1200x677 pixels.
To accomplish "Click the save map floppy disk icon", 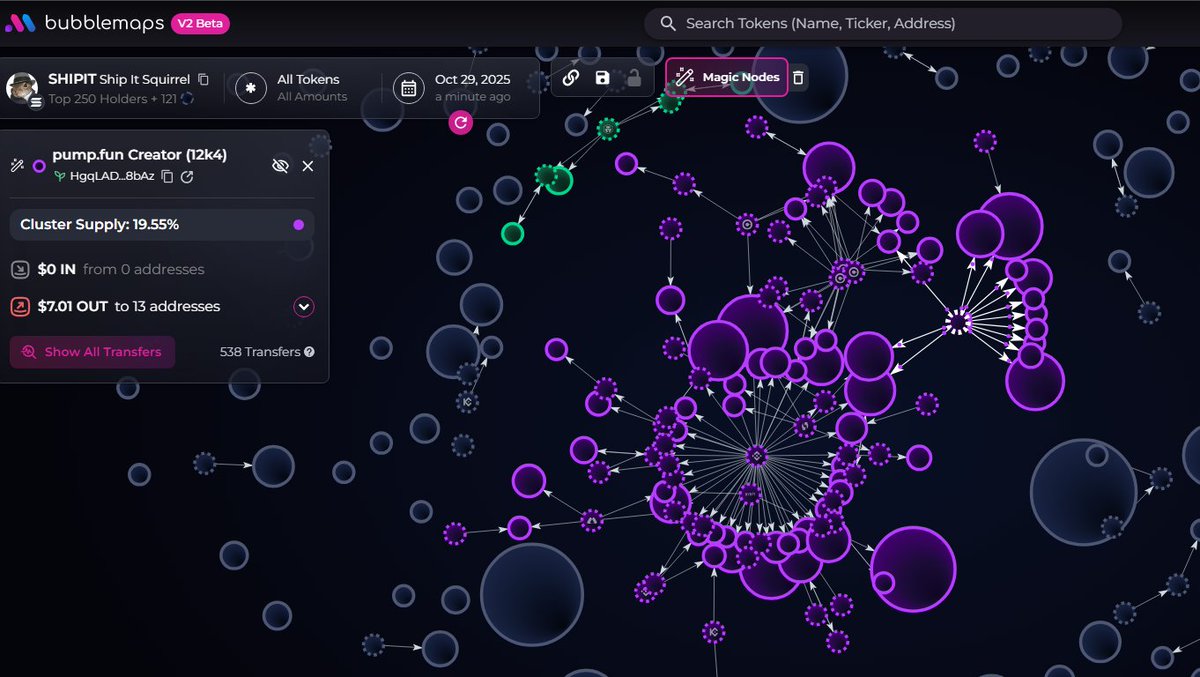I will [x=602, y=78].
